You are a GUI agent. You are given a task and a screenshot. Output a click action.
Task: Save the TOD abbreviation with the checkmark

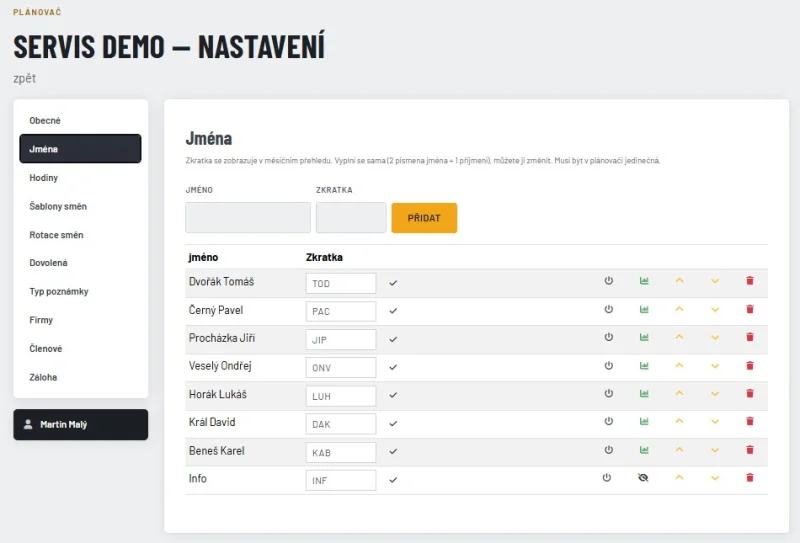[x=393, y=283]
